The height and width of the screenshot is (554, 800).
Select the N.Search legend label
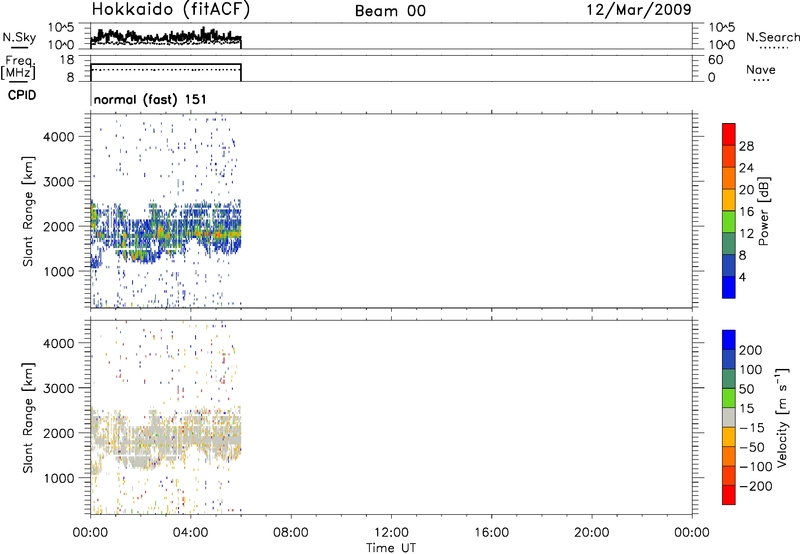[x=772, y=37]
